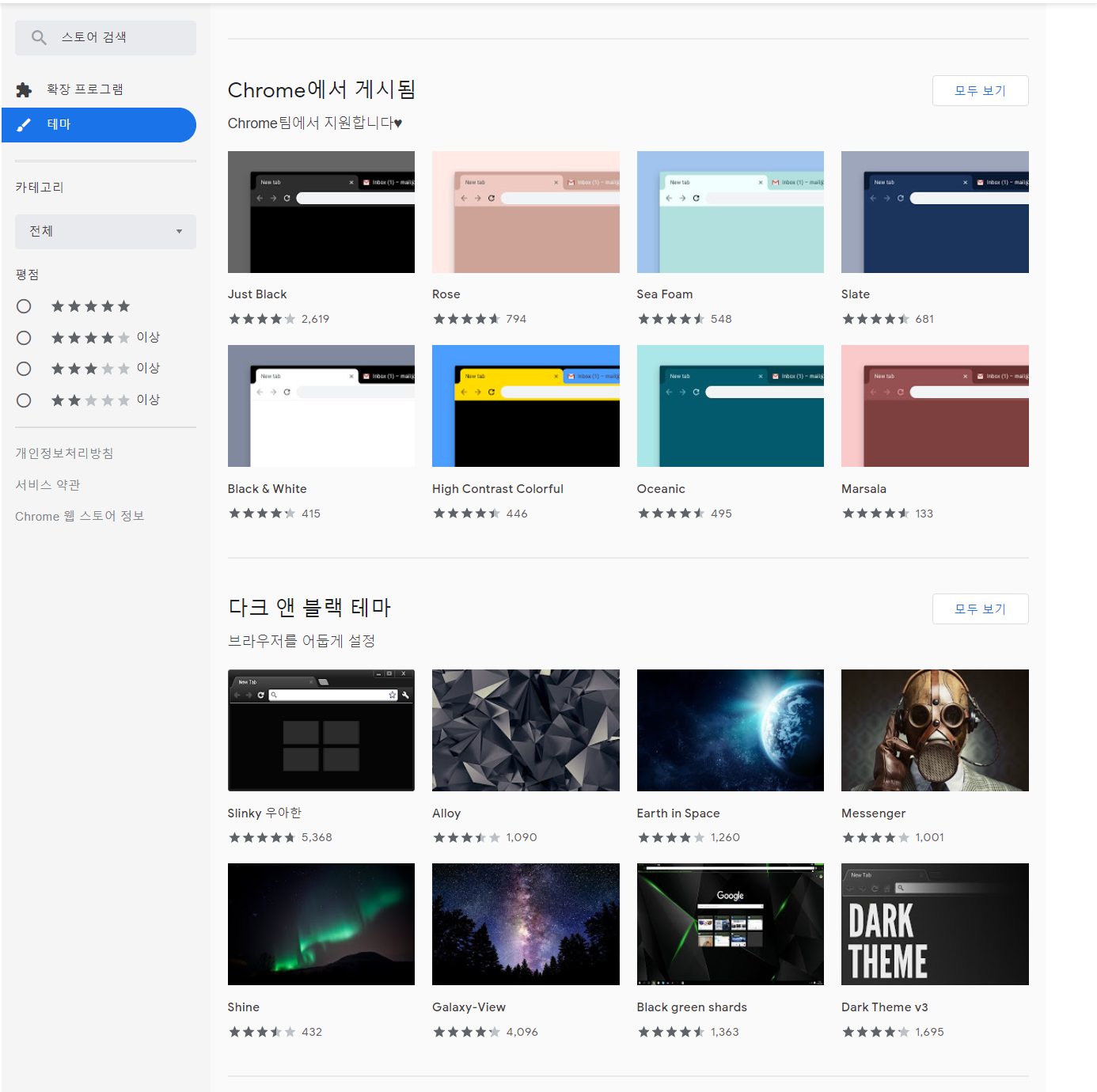Open the Dark Theme v3 thumbnail
This screenshot has height=1092, width=1097.
pyautogui.click(x=935, y=924)
